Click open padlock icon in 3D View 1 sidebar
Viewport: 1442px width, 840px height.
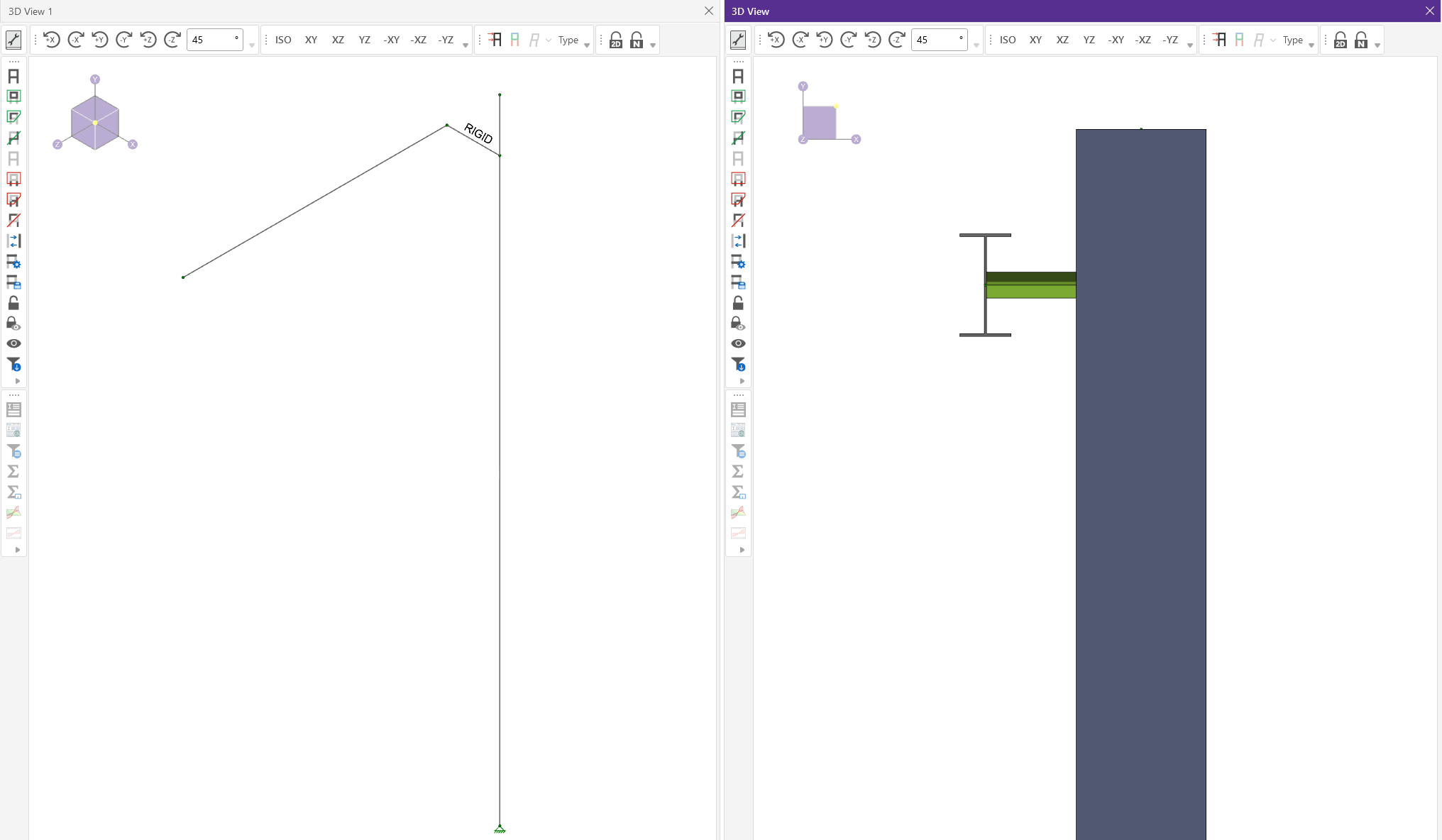(13, 303)
